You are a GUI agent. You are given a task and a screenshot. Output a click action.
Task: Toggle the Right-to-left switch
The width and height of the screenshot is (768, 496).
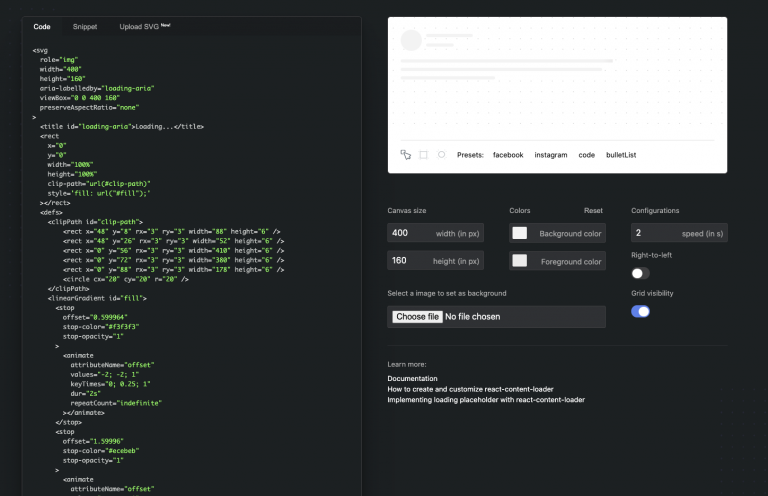click(640, 273)
